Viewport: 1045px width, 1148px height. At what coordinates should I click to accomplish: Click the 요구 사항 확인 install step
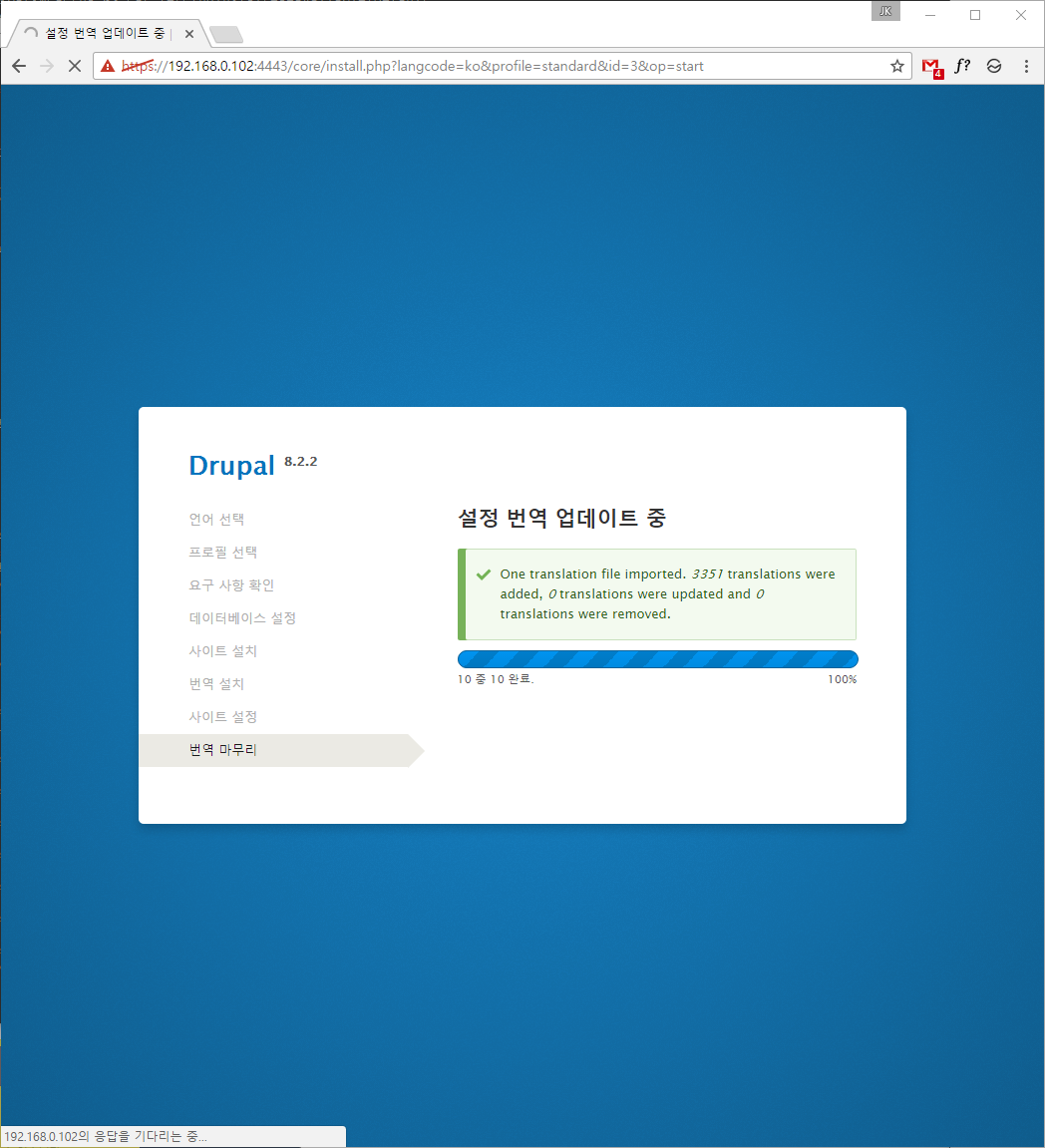coord(231,585)
